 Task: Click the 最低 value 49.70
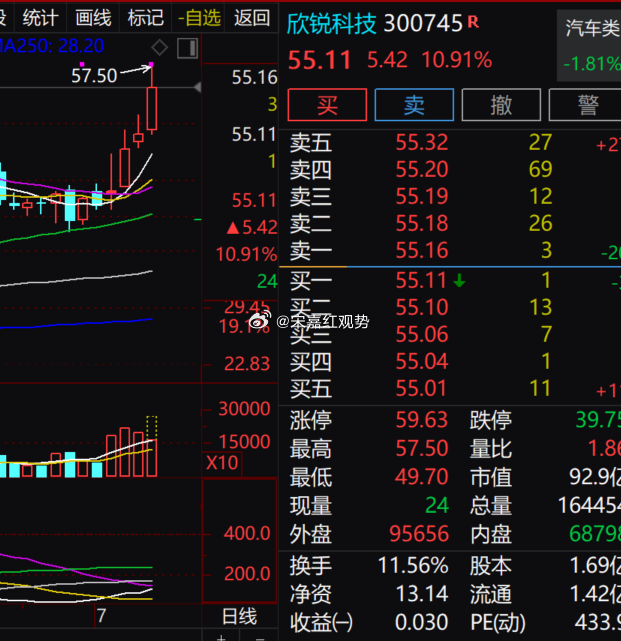422,477
